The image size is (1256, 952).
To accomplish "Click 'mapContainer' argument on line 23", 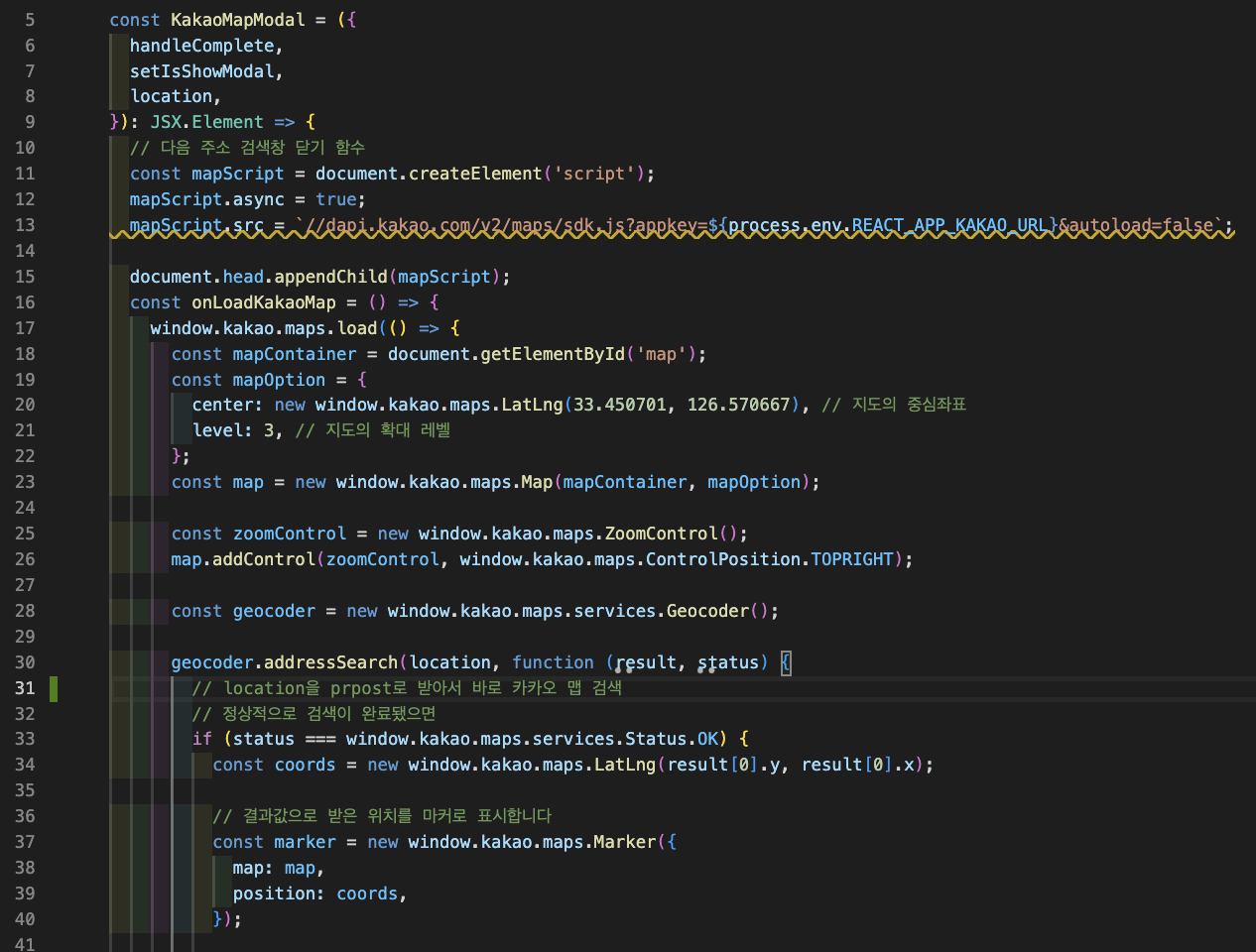I will click(625, 482).
